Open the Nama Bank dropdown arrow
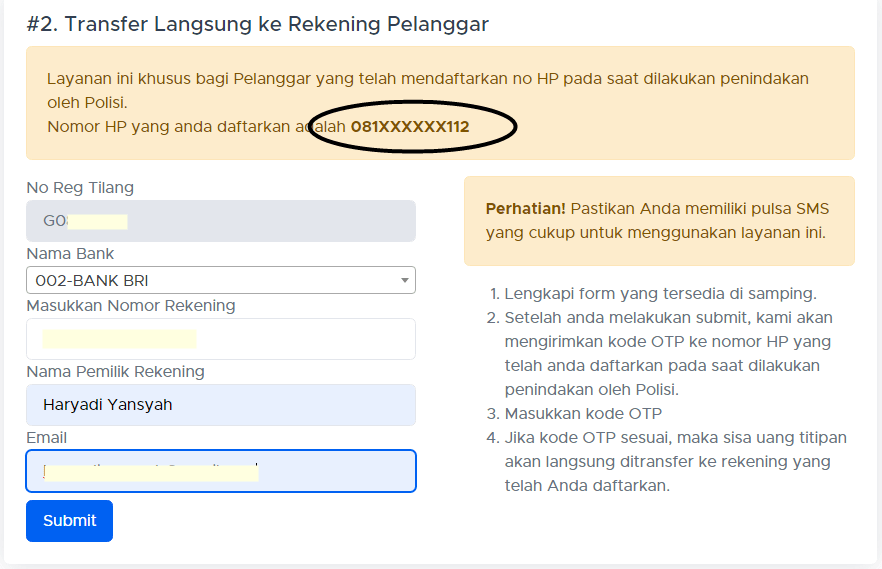 pyautogui.click(x=405, y=281)
